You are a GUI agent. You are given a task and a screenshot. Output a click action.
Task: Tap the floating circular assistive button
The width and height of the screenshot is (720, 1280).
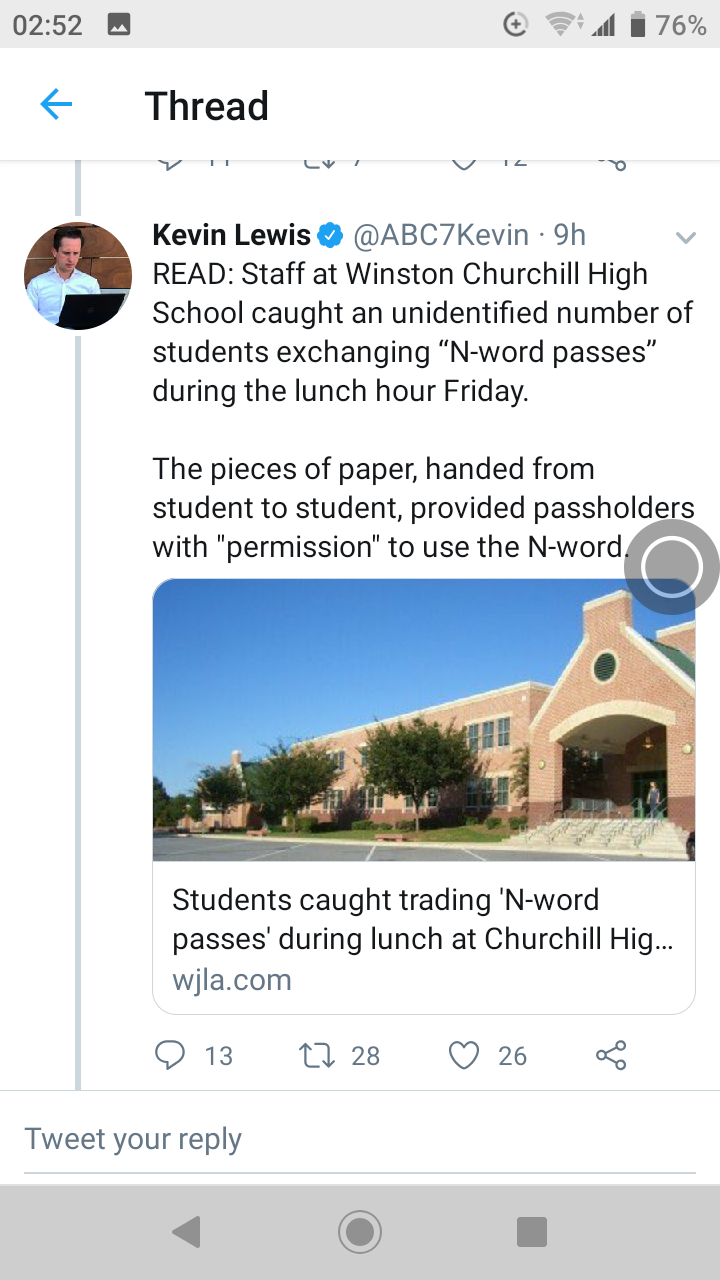671,566
